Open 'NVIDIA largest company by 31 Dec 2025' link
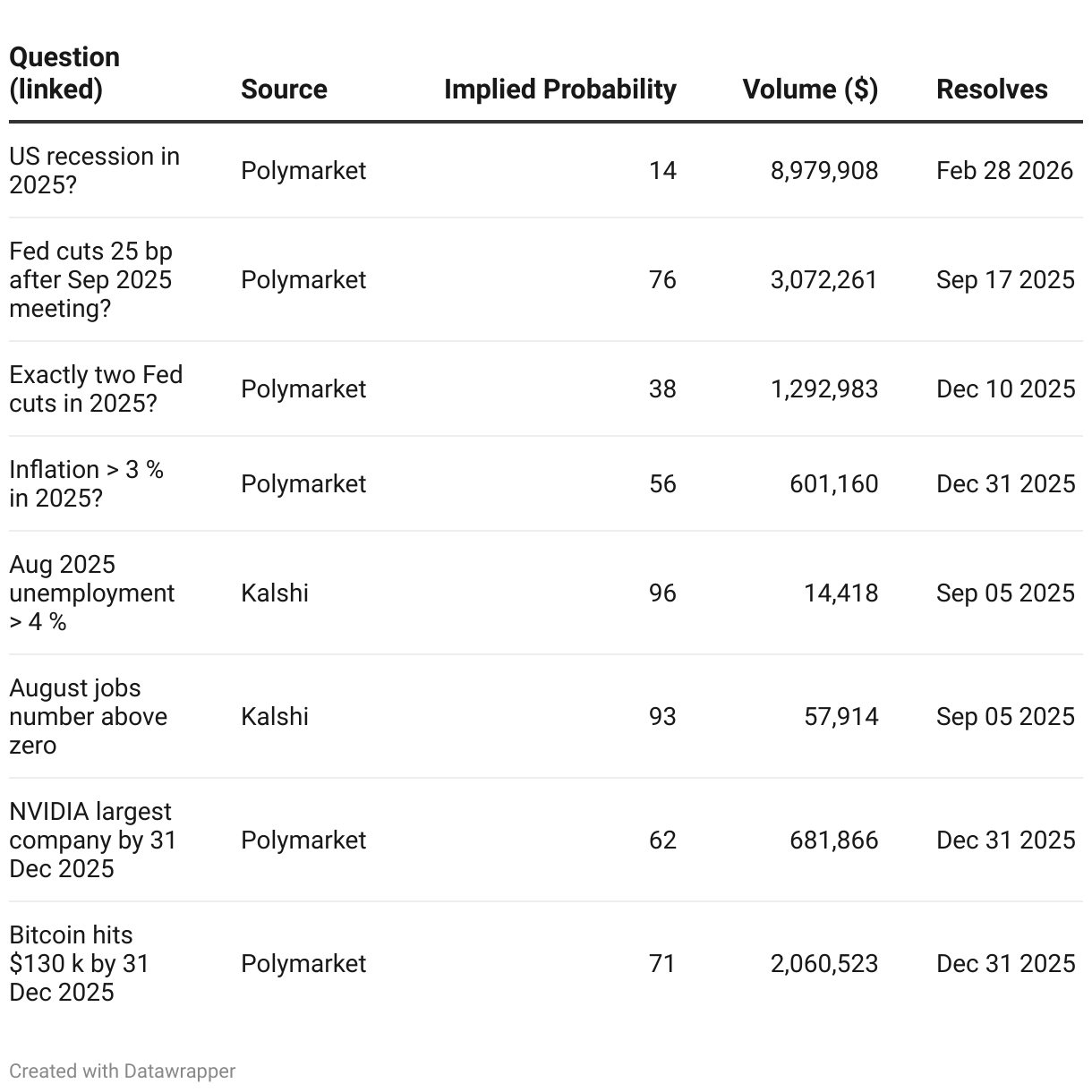This screenshot has width=1092, height=1092. click(92, 840)
